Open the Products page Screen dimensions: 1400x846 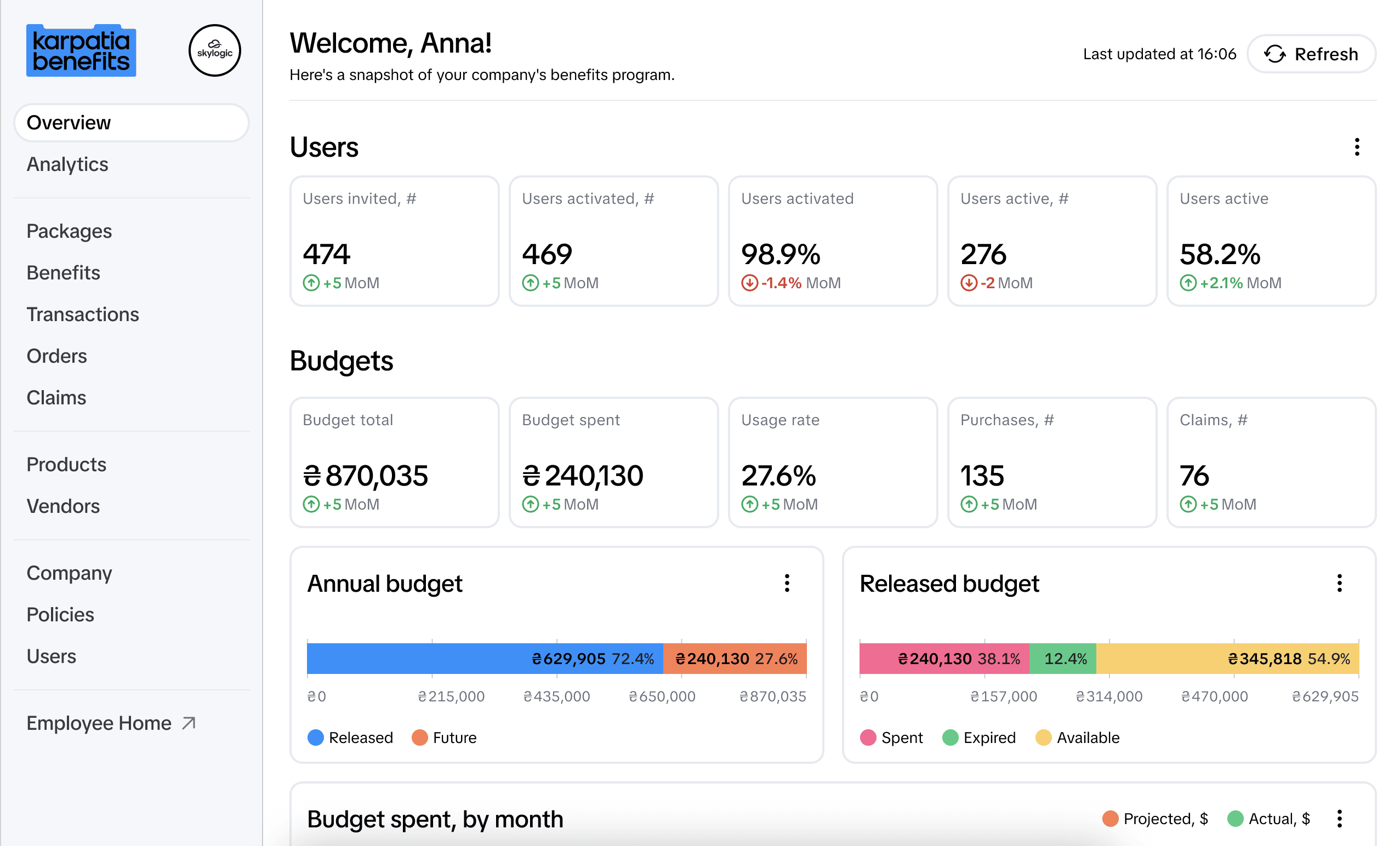(66, 465)
